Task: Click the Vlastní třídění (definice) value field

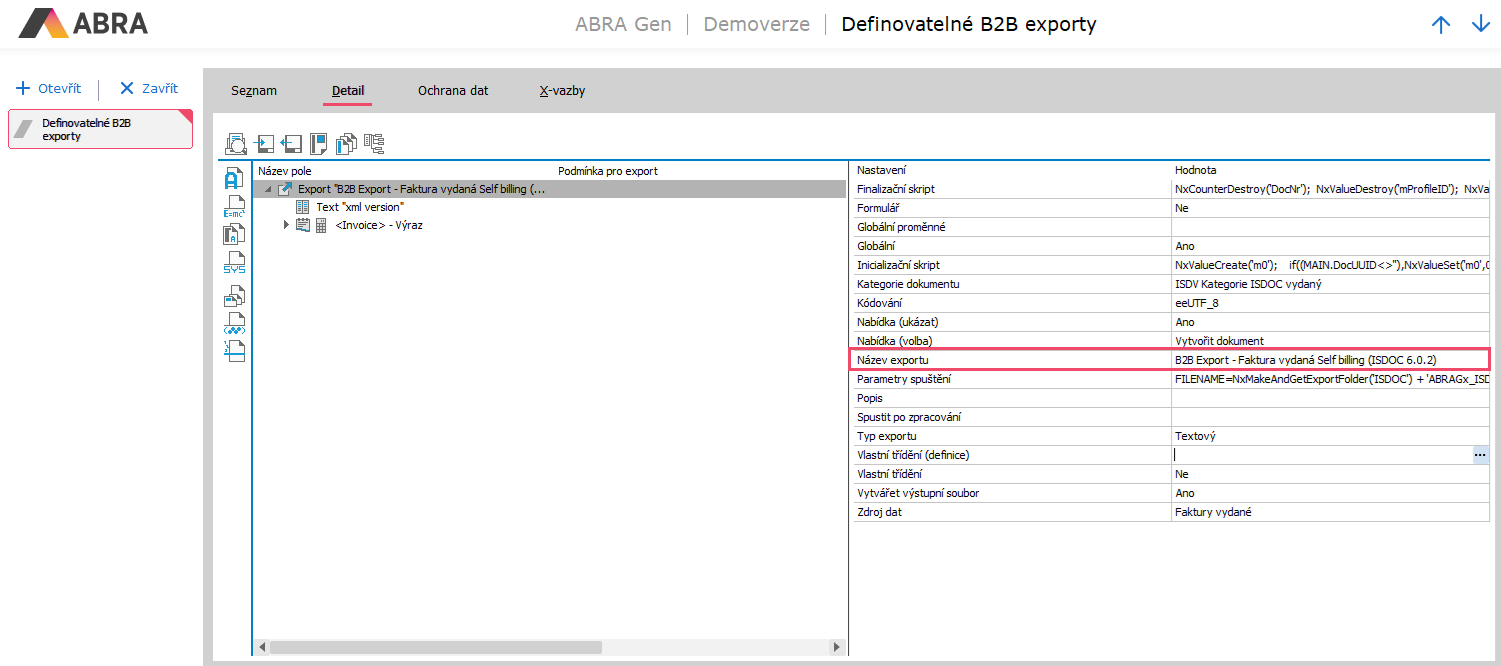Action: click(x=1321, y=455)
